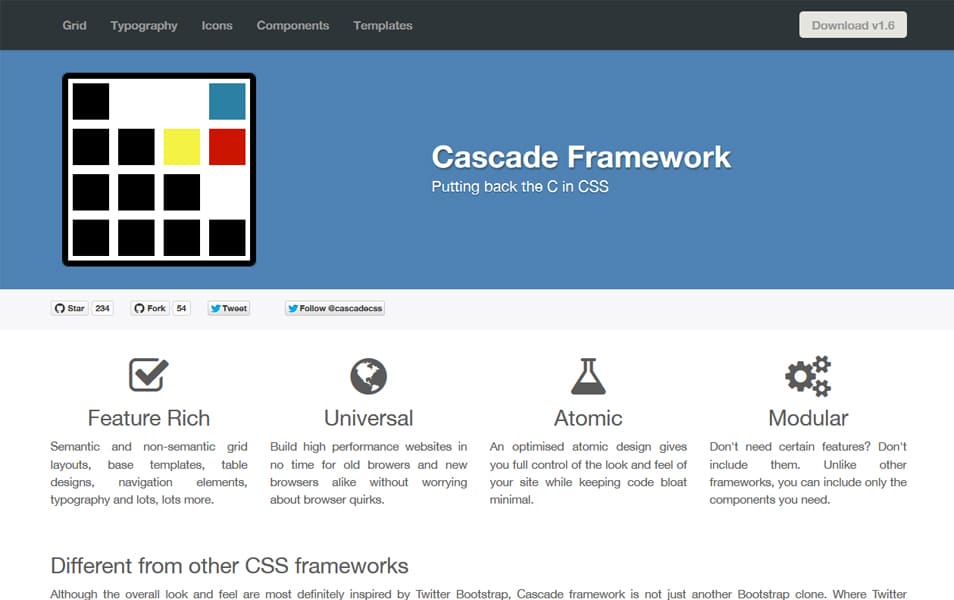Click the word 'minimal.' under Atomic

tap(512, 500)
